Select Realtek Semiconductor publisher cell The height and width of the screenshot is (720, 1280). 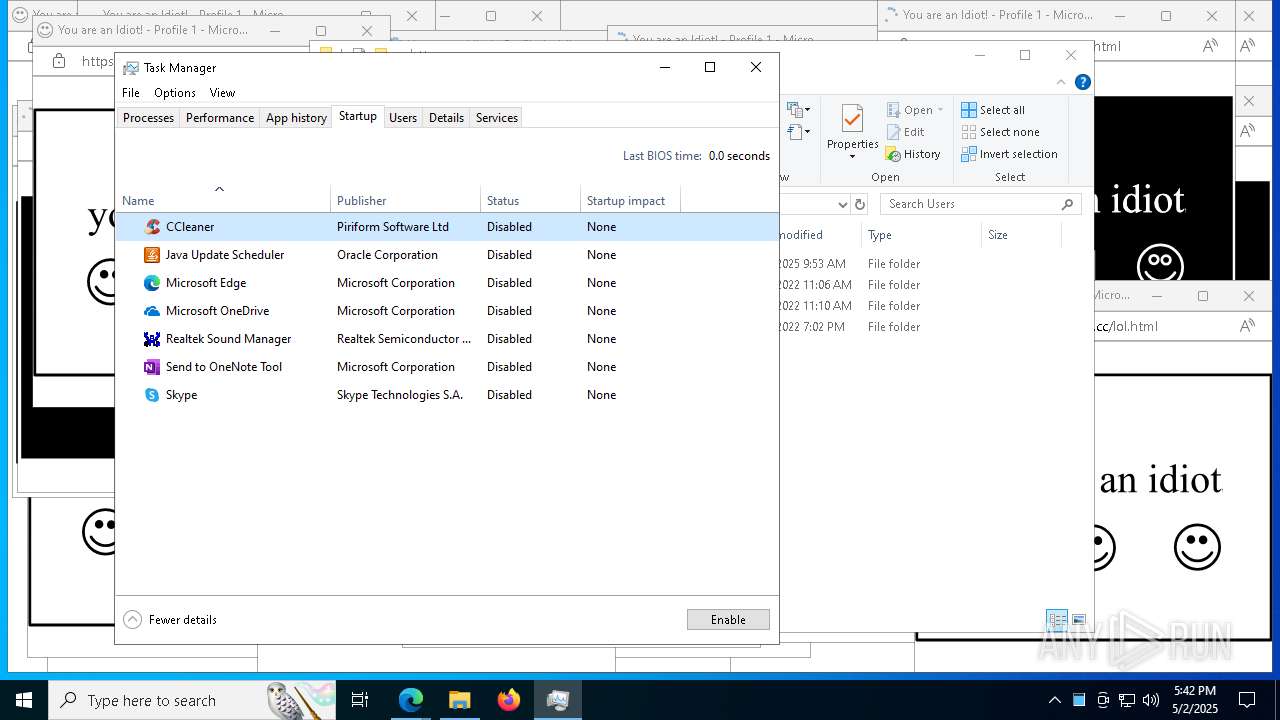[x=404, y=339]
